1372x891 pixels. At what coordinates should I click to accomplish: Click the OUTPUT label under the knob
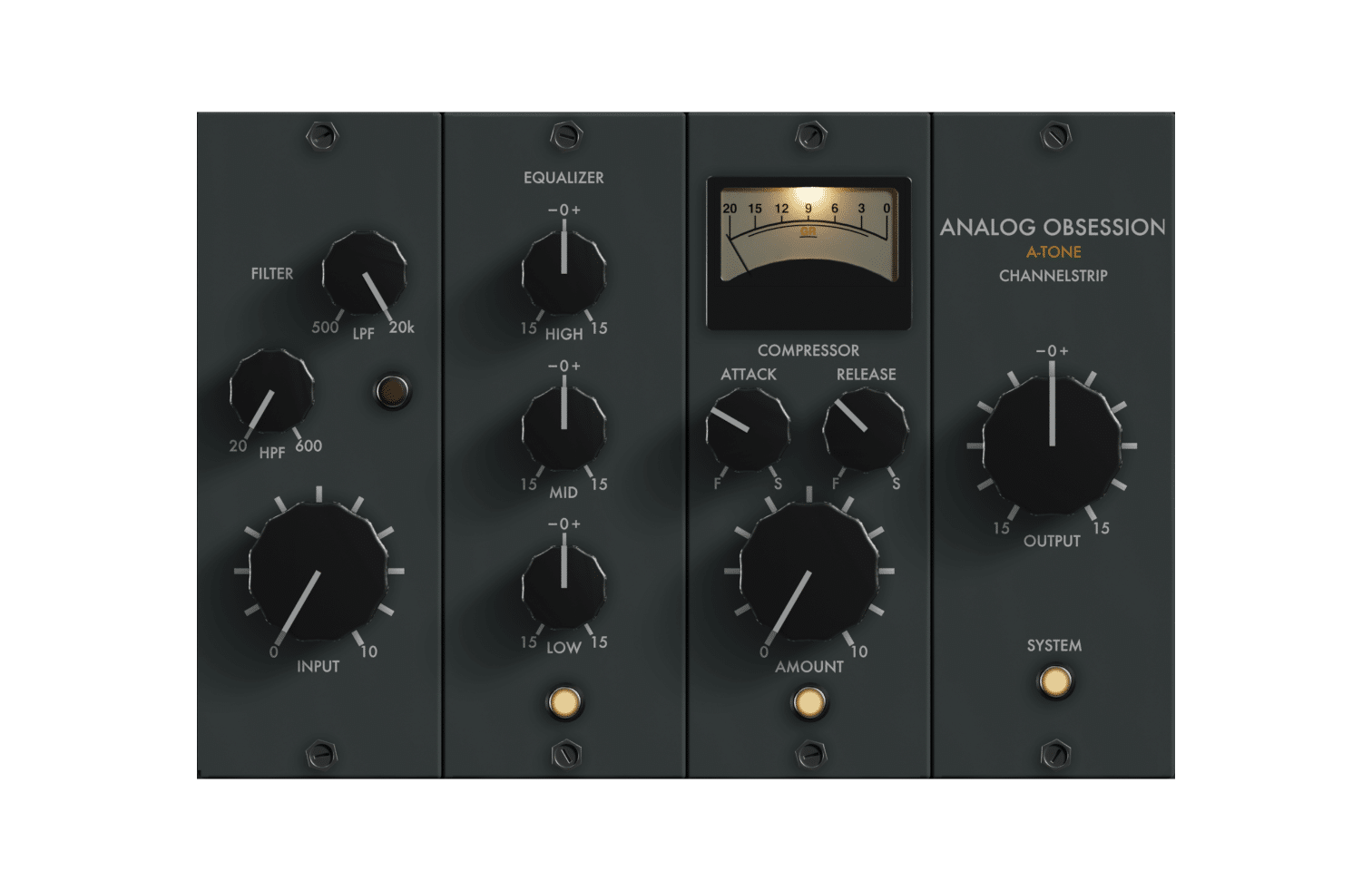[1053, 542]
